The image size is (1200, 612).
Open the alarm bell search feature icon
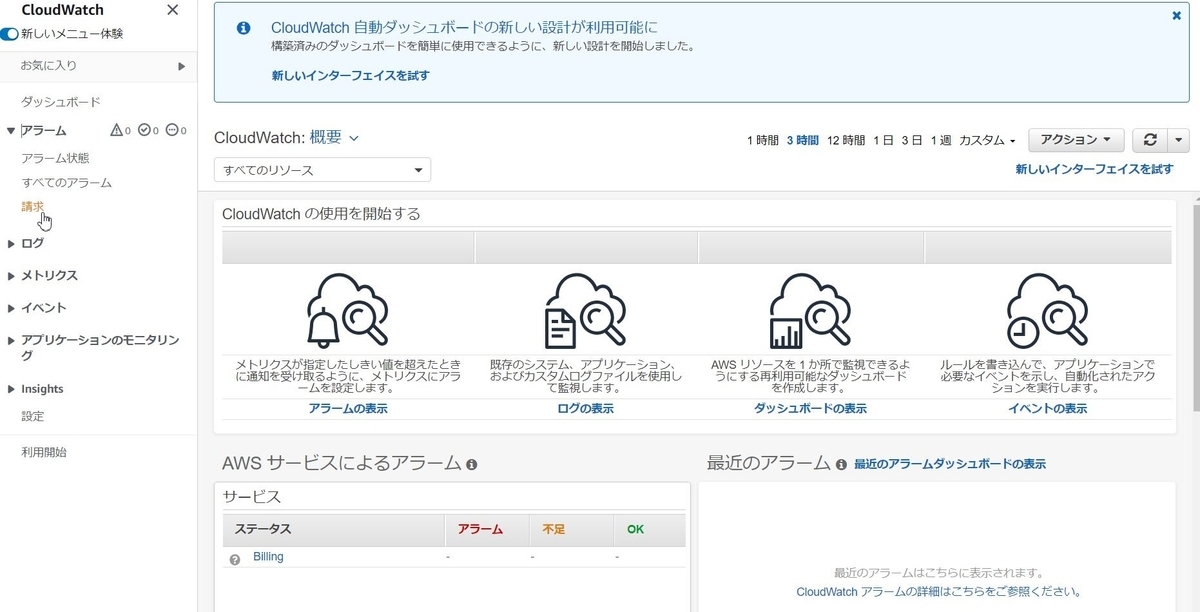348,311
